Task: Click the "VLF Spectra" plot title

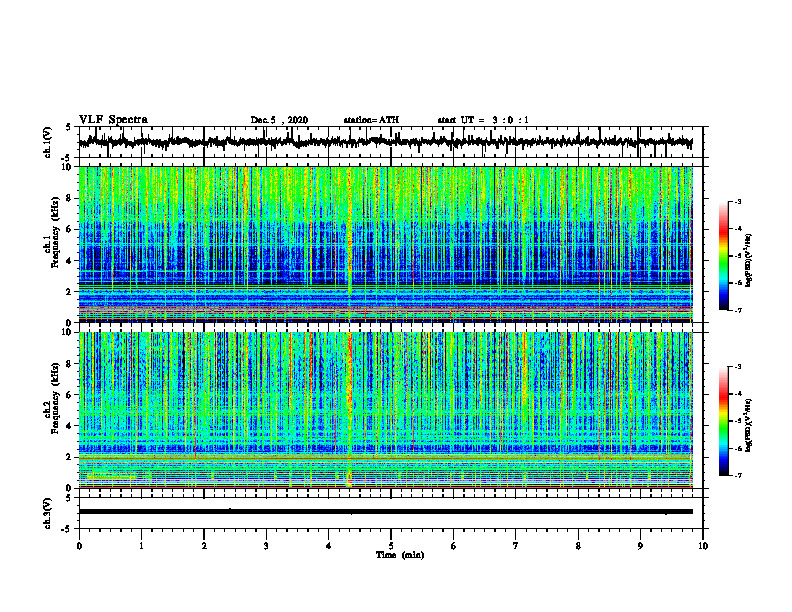Action: tap(113, 120)
